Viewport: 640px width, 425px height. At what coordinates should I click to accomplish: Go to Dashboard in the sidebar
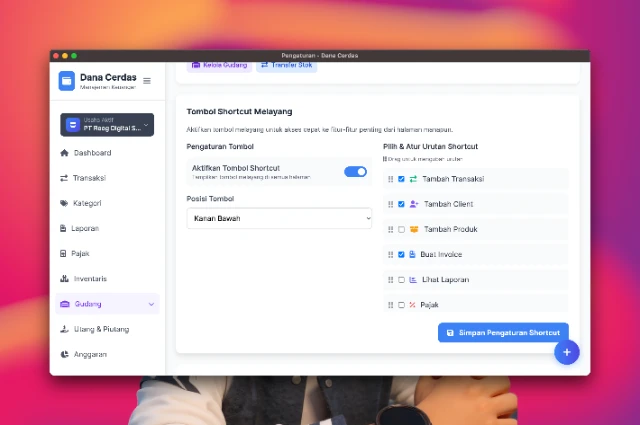point(92,153)
